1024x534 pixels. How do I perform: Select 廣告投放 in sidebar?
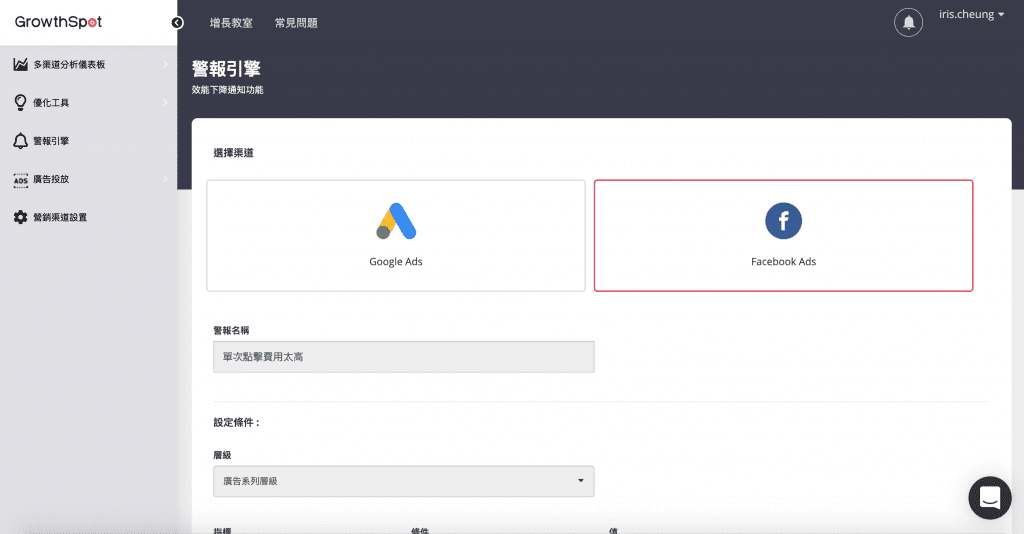pos(51,179)
